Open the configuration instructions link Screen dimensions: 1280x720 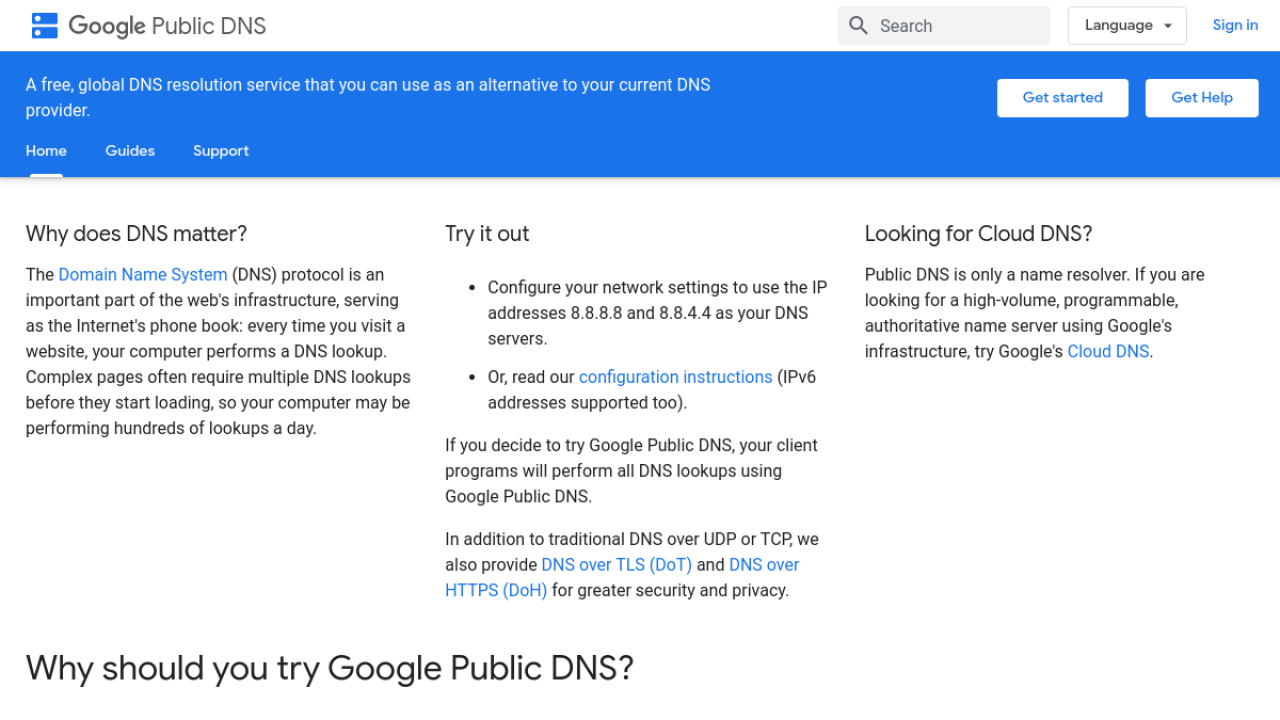coord(675,377)
